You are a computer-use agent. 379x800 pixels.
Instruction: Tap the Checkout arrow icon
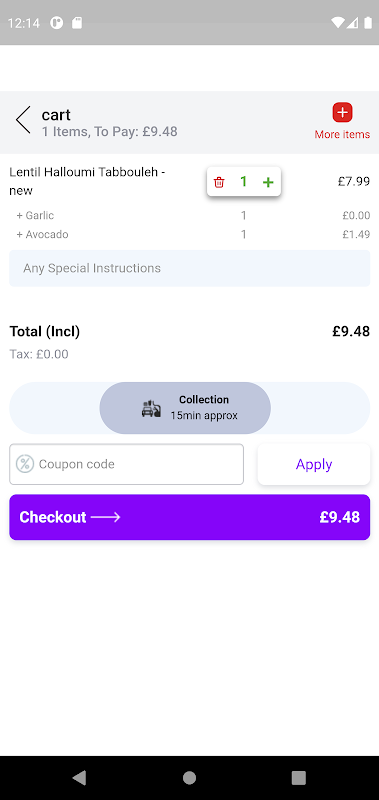point(106,517)
